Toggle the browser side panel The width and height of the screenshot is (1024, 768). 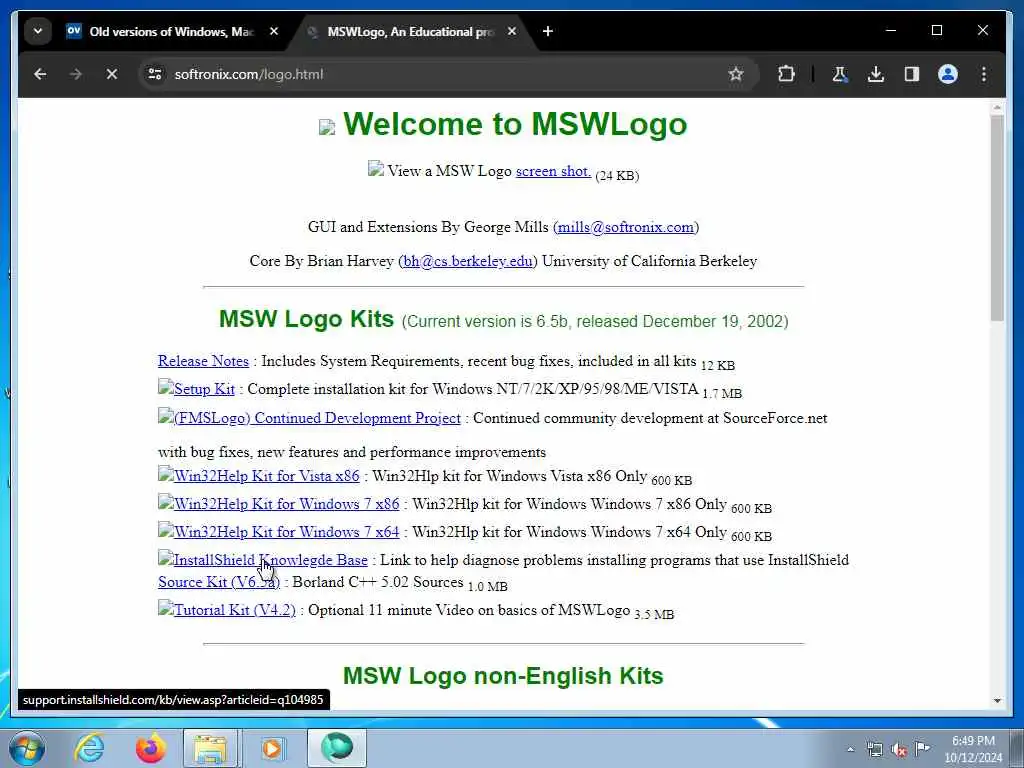tap(912, 74)
